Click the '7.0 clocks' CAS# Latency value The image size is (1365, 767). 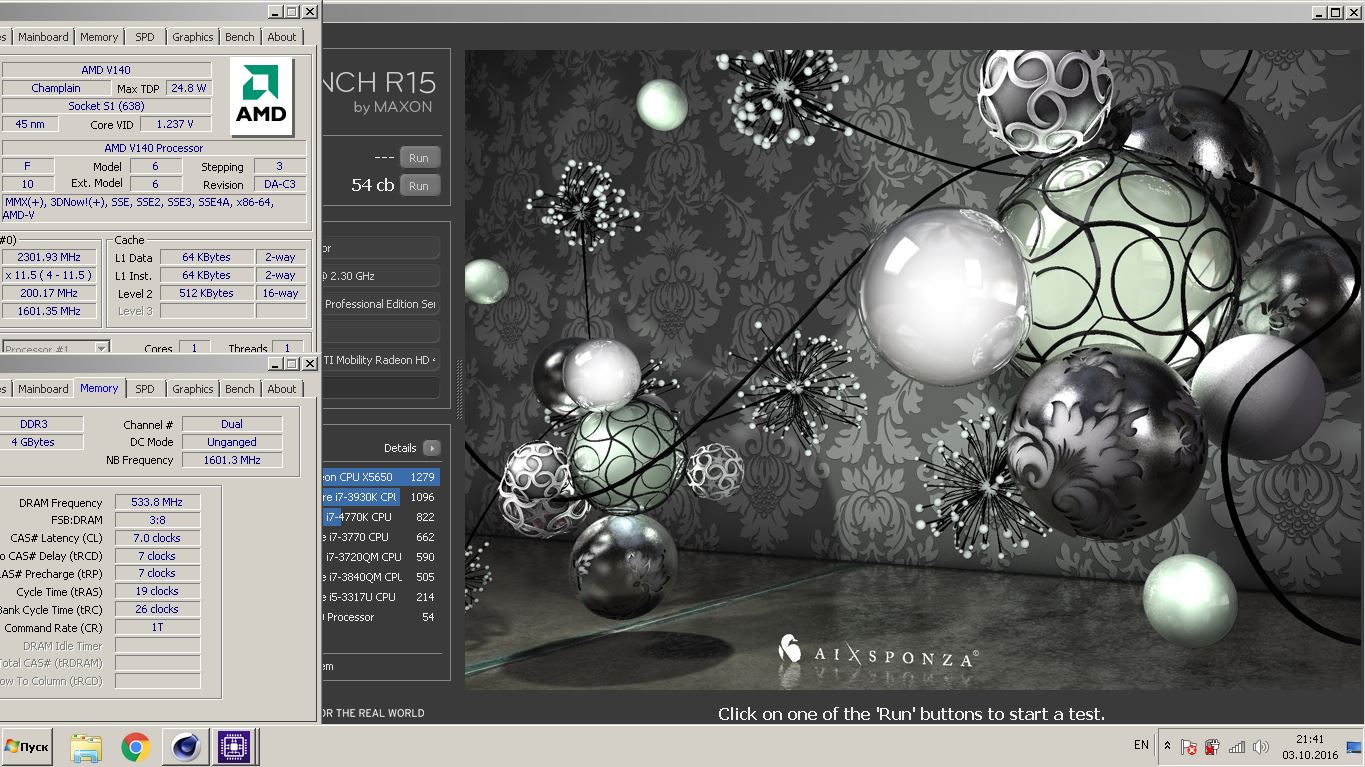[157, 538]
